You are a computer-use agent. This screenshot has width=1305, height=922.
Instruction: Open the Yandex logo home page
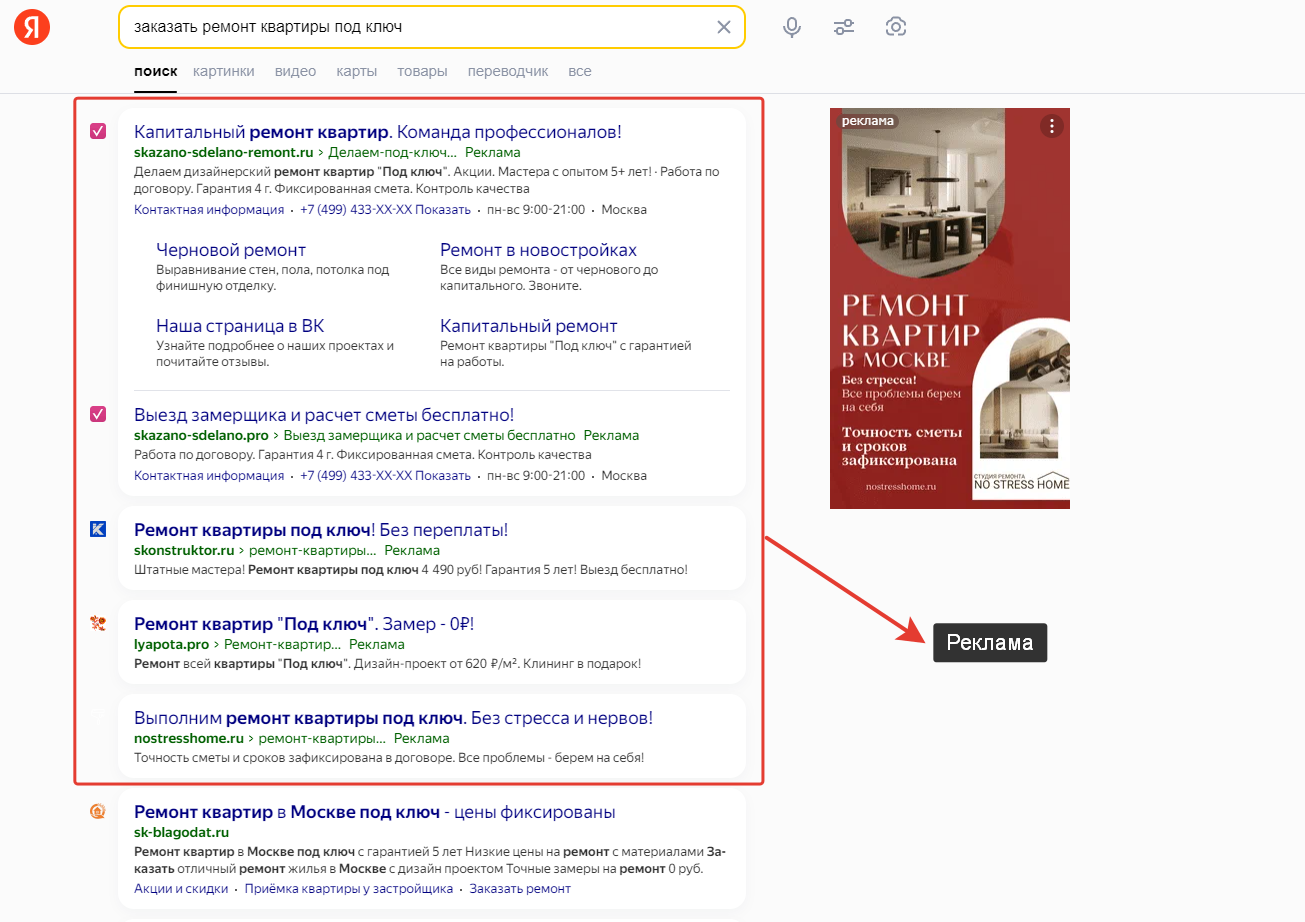coord(32,27)
